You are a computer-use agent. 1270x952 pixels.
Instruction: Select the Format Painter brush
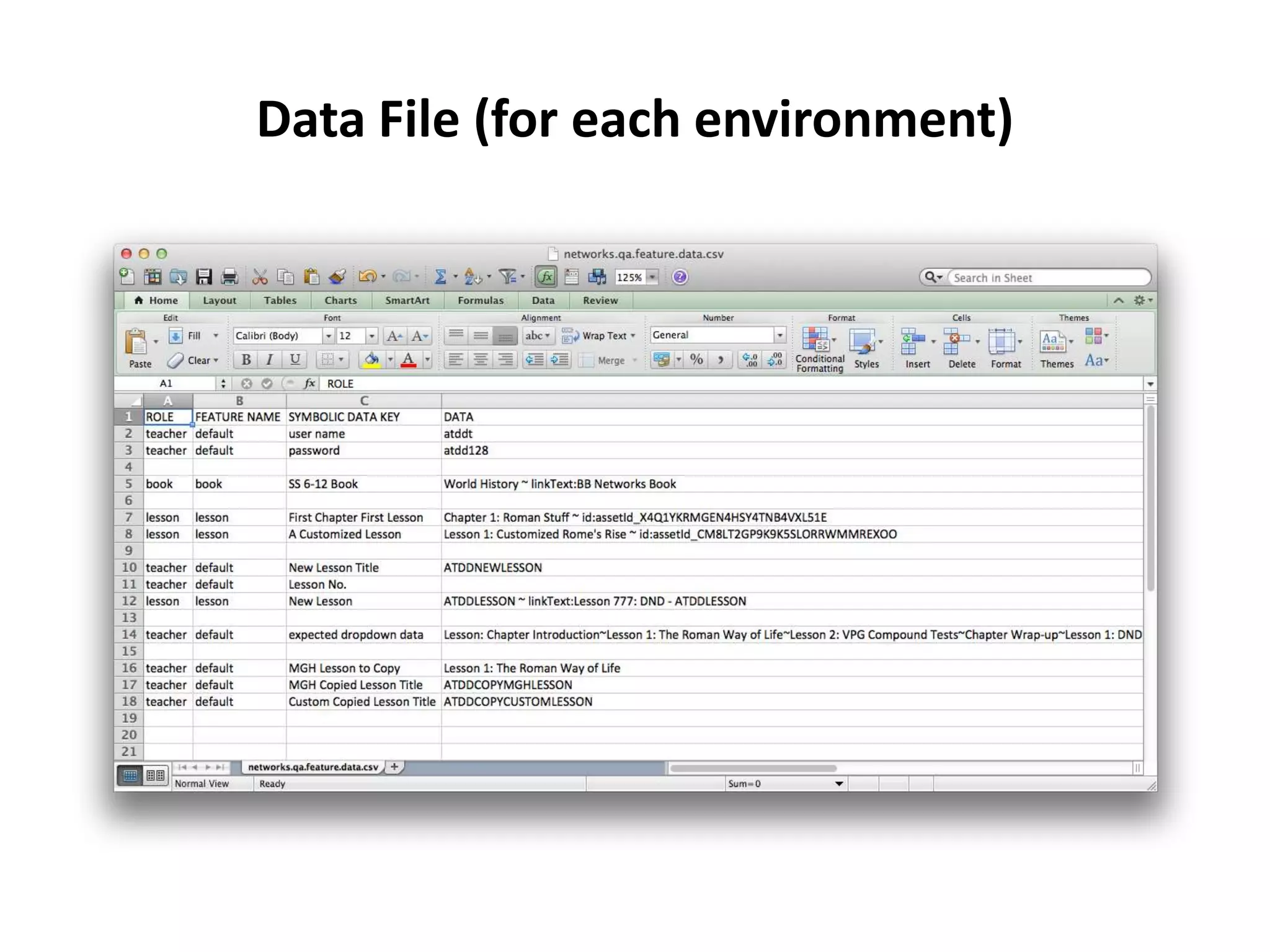(x=337, y=276)
